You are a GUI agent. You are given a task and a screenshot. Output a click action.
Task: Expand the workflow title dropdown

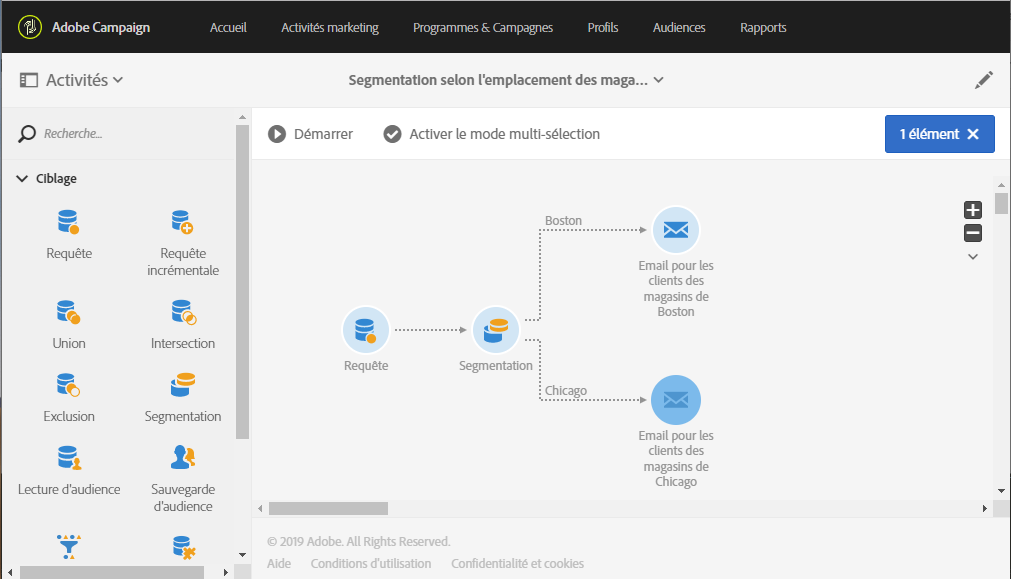tap(659, 80)
